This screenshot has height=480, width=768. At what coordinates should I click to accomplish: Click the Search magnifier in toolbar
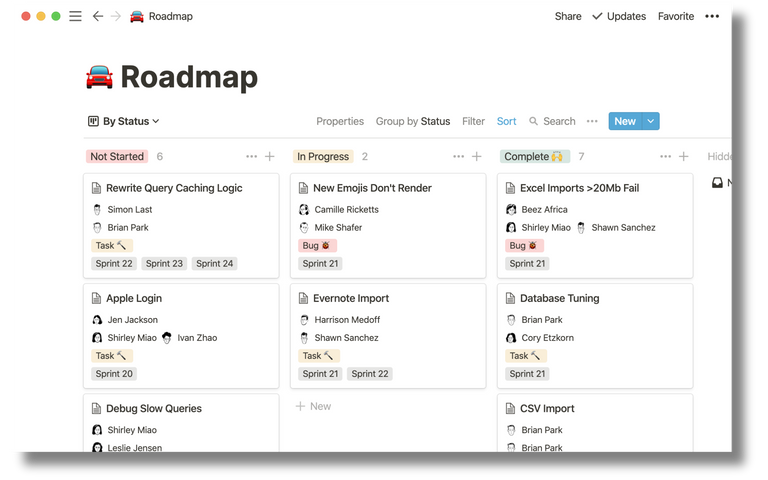coord(534,121)
